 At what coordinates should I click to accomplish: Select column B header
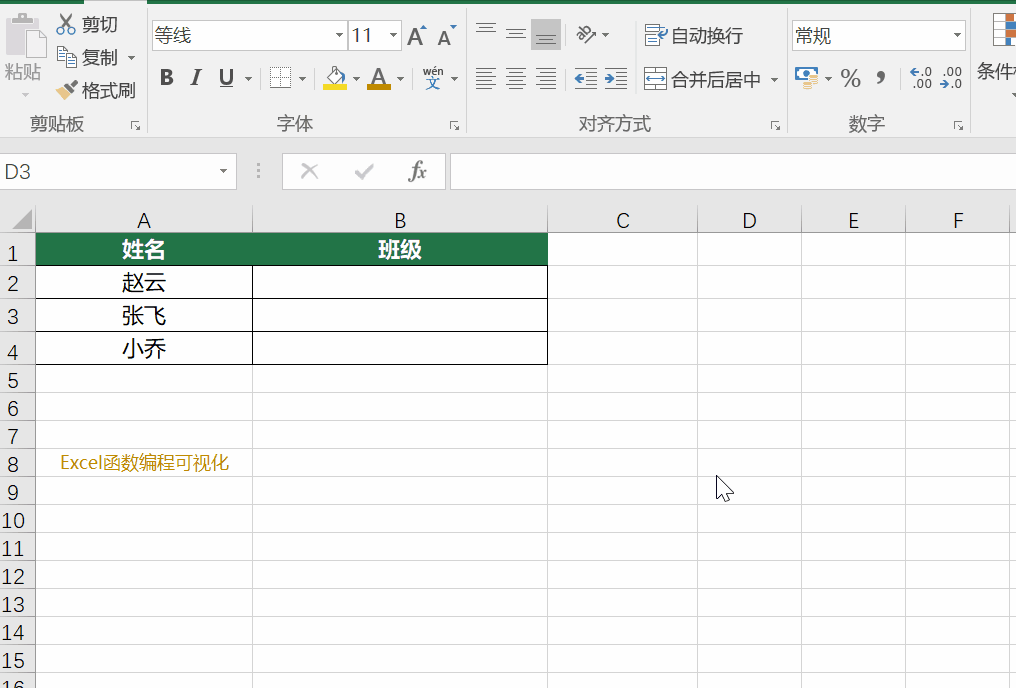pyautogui.click(x=400, y=220)
